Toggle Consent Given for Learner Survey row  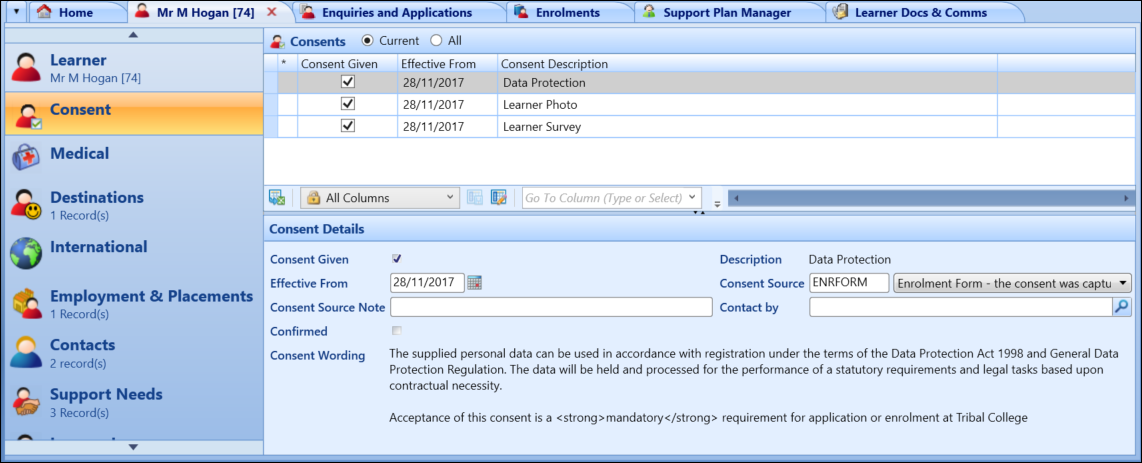[x=348, y=126]
